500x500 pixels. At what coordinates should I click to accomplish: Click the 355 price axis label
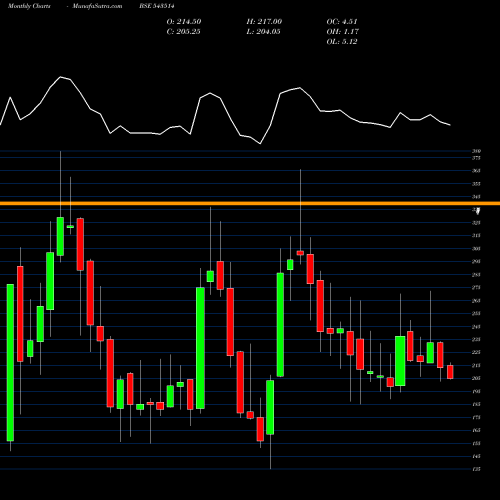coord(476,184)
